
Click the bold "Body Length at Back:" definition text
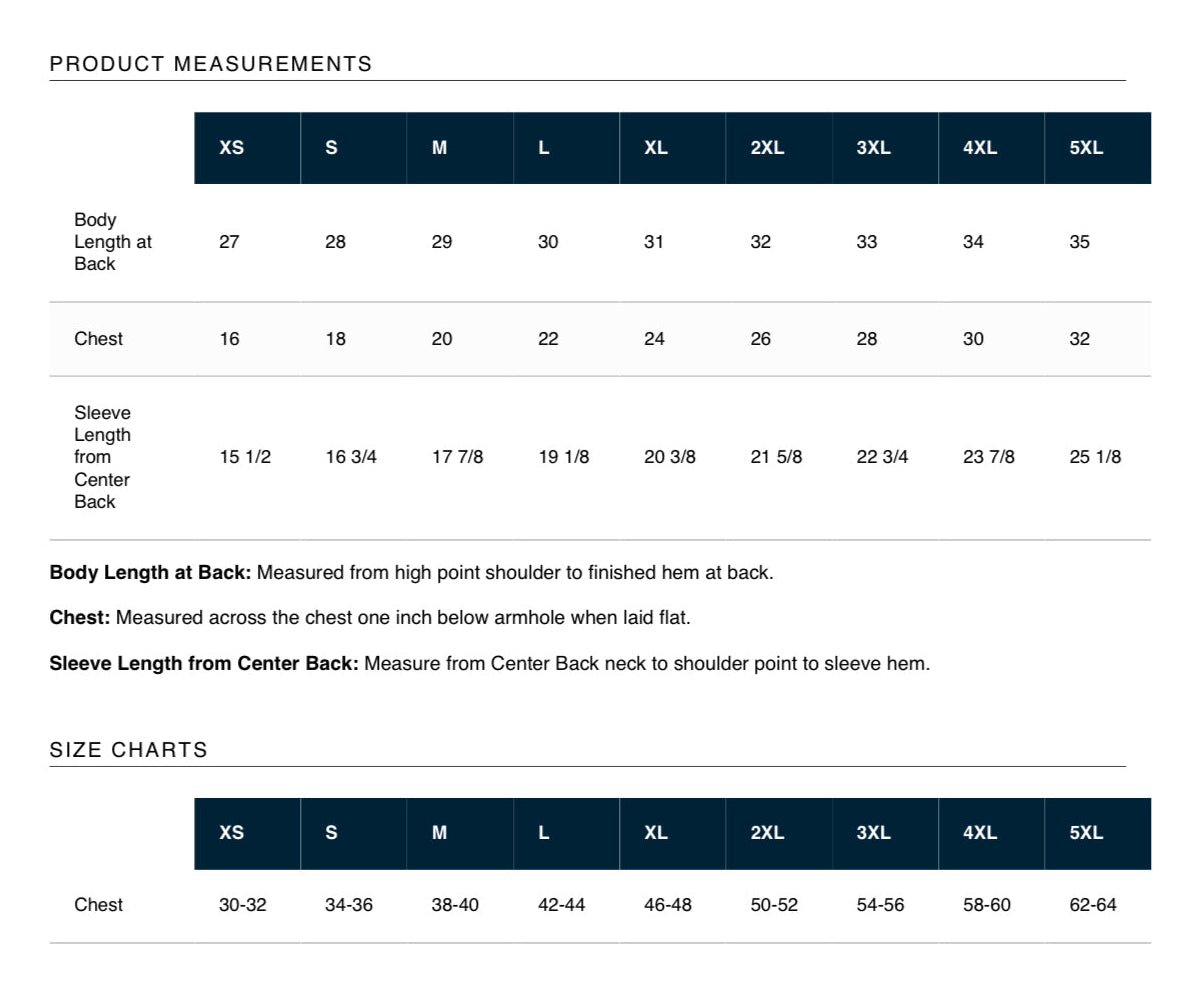point(151,574)
